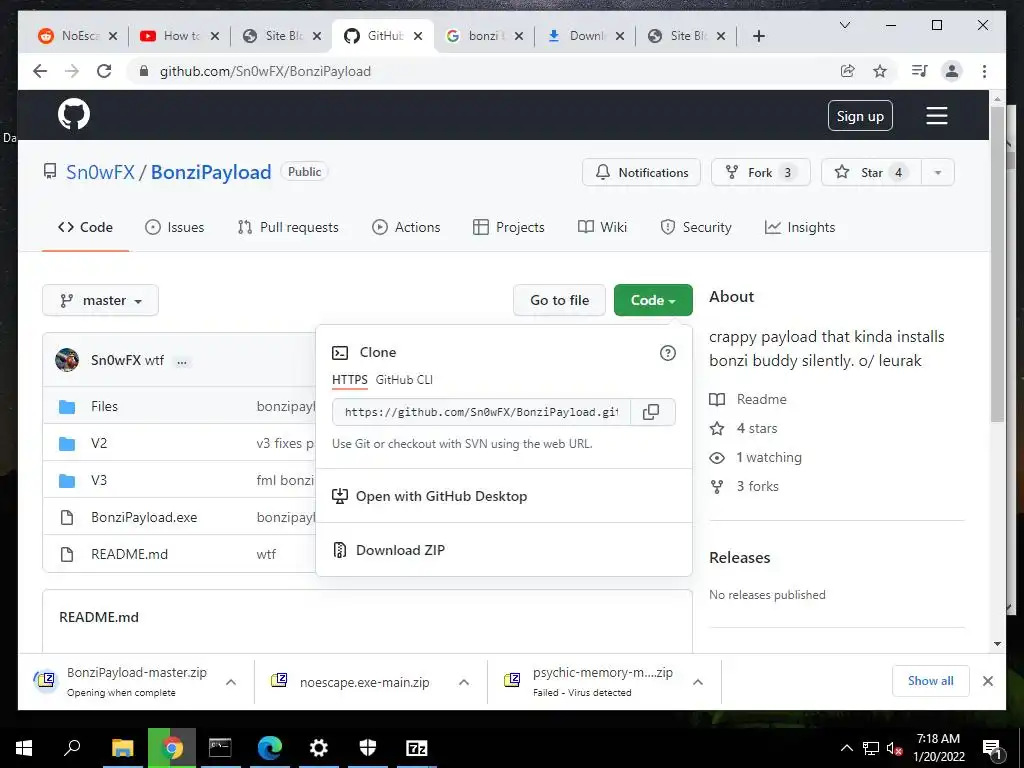
Task: Open the GitHub hamburger menu
Action: coord(936,116)
